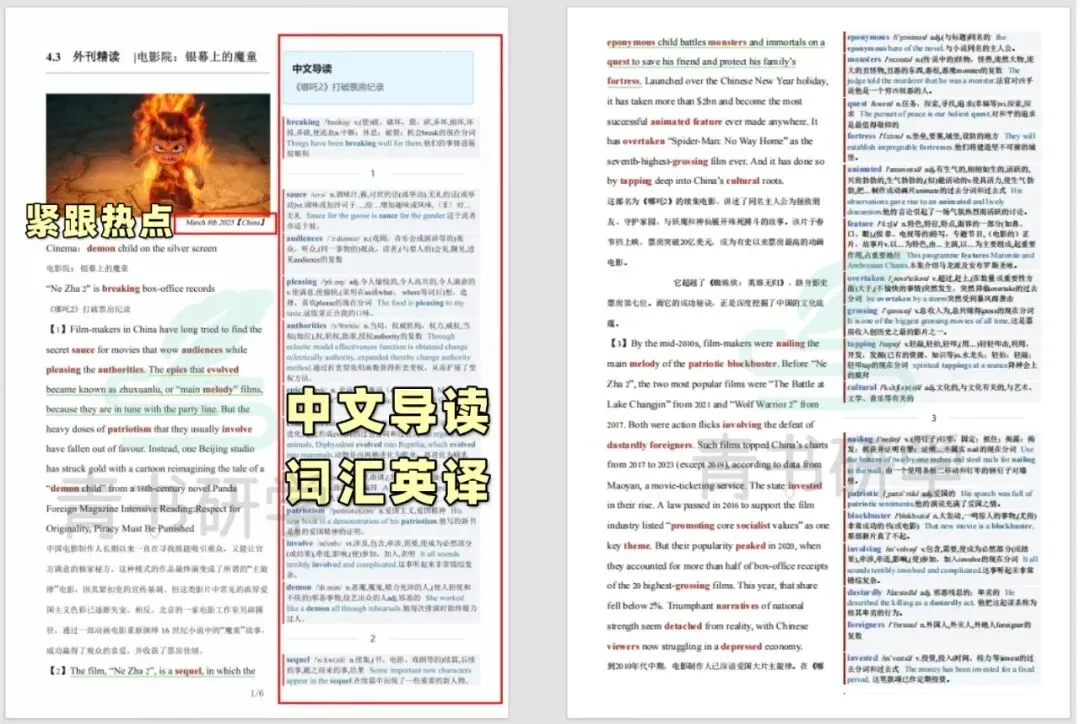The height and width of the screenshot is (724, 1080).
Task: Click glossary entry 'dastardly' on the right page
Action: click(x=864, y=592)
